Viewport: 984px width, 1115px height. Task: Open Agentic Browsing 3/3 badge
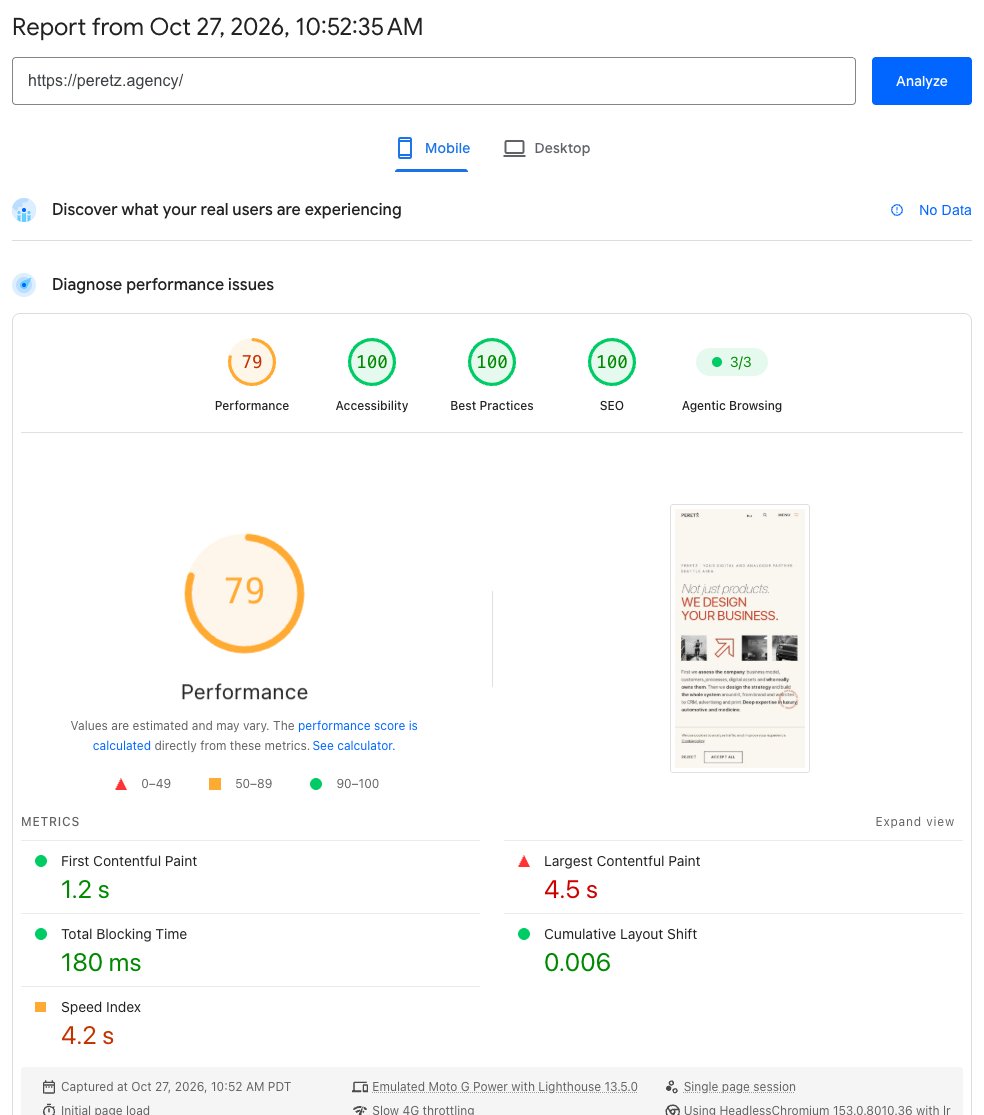click(x=732, y=362)
